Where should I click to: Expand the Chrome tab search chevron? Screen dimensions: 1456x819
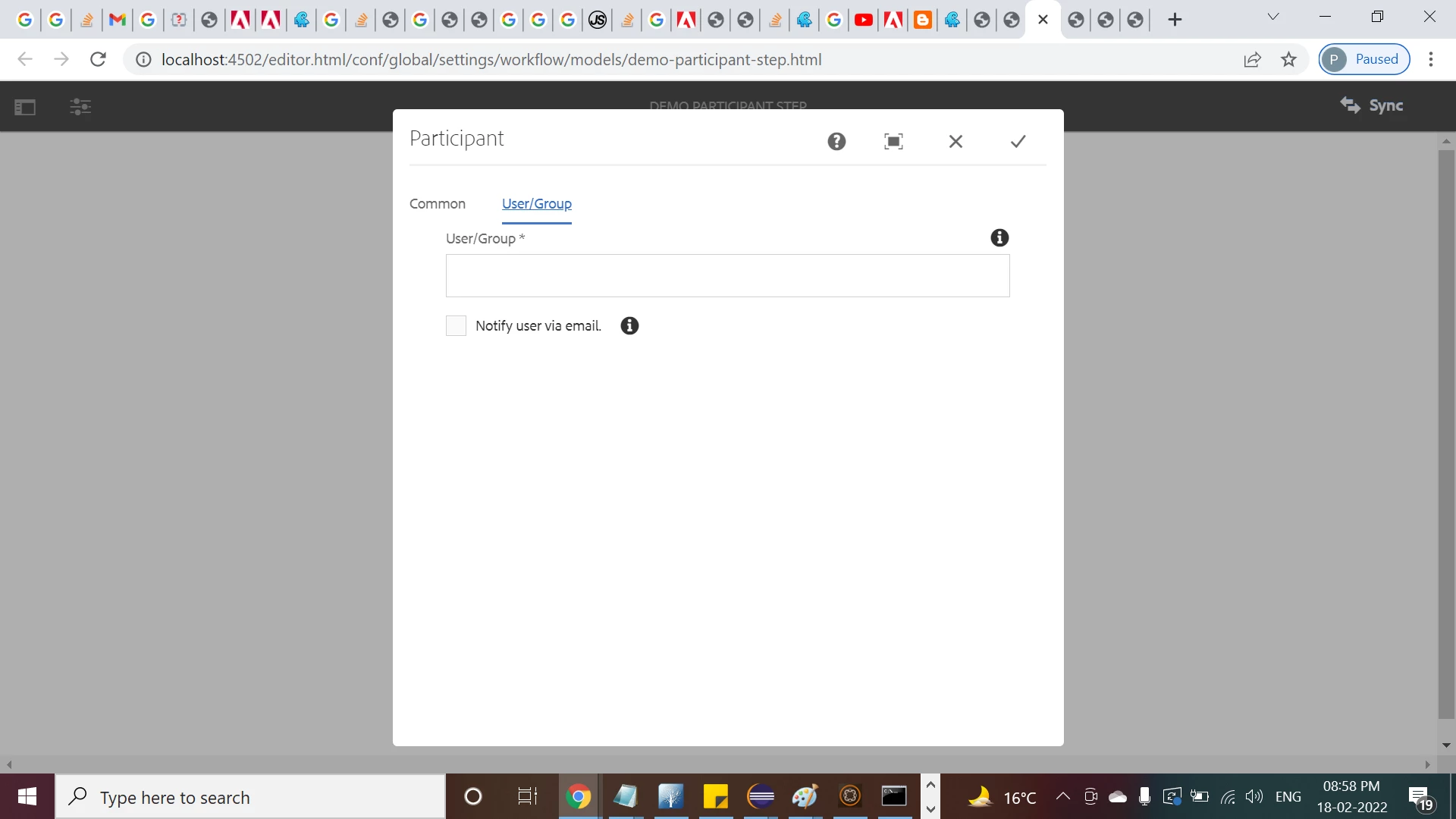(1273, 17)
